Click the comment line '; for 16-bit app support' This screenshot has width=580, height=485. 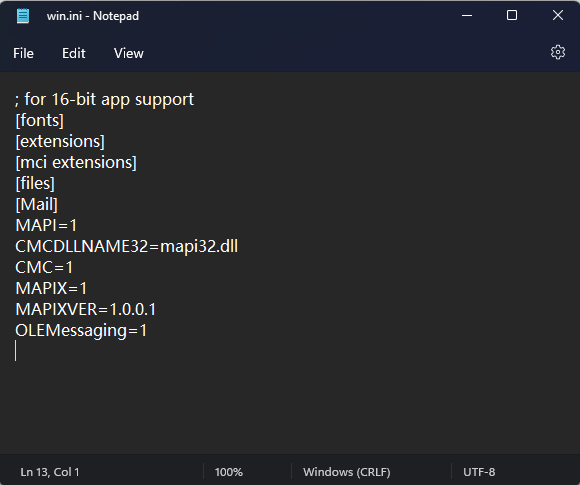[104, 99]
